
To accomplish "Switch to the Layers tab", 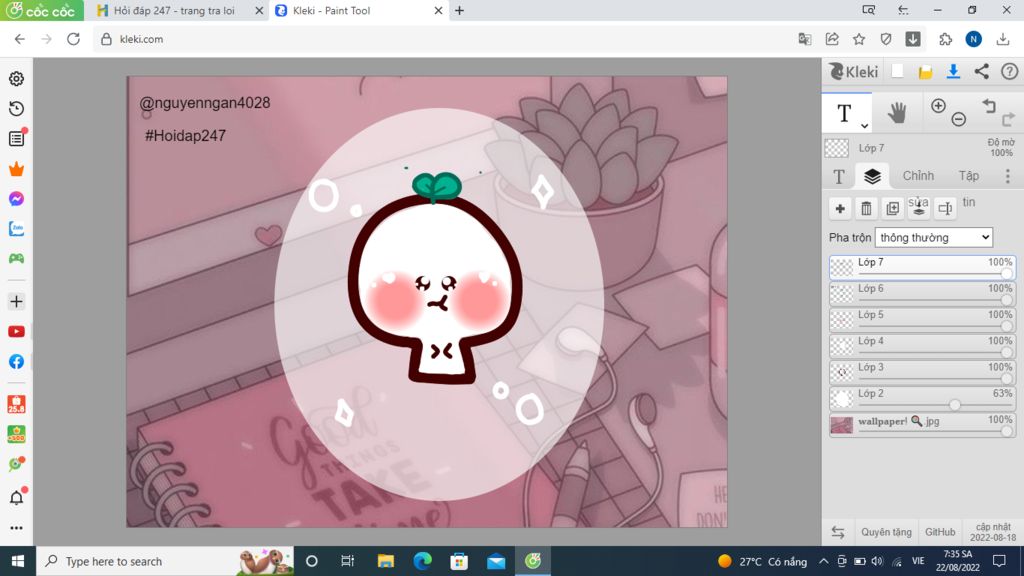I will tap(872, 176).
